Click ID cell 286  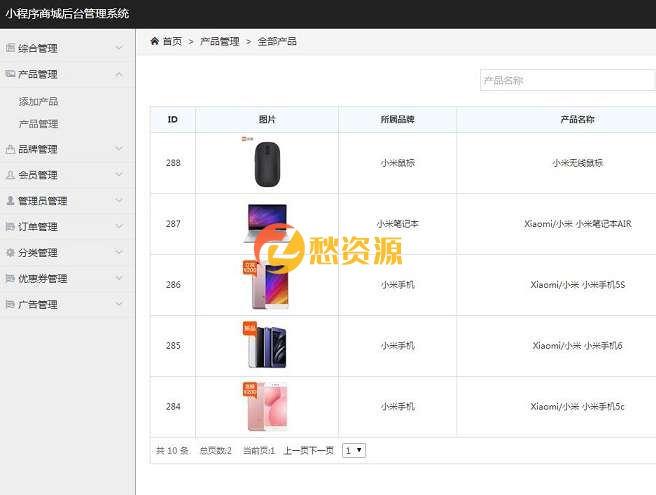(x=173, y=285)
